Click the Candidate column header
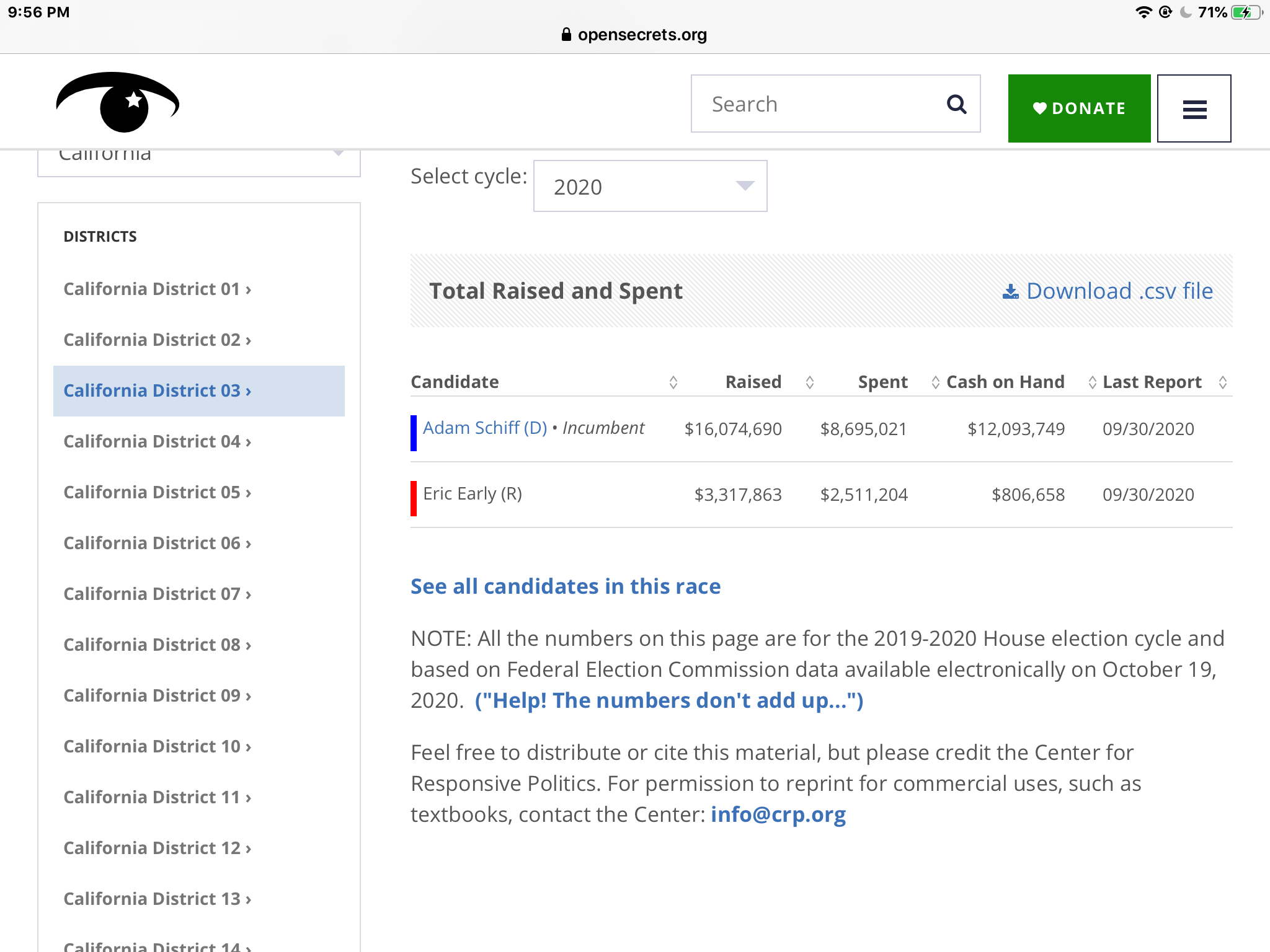 [455, 382]
